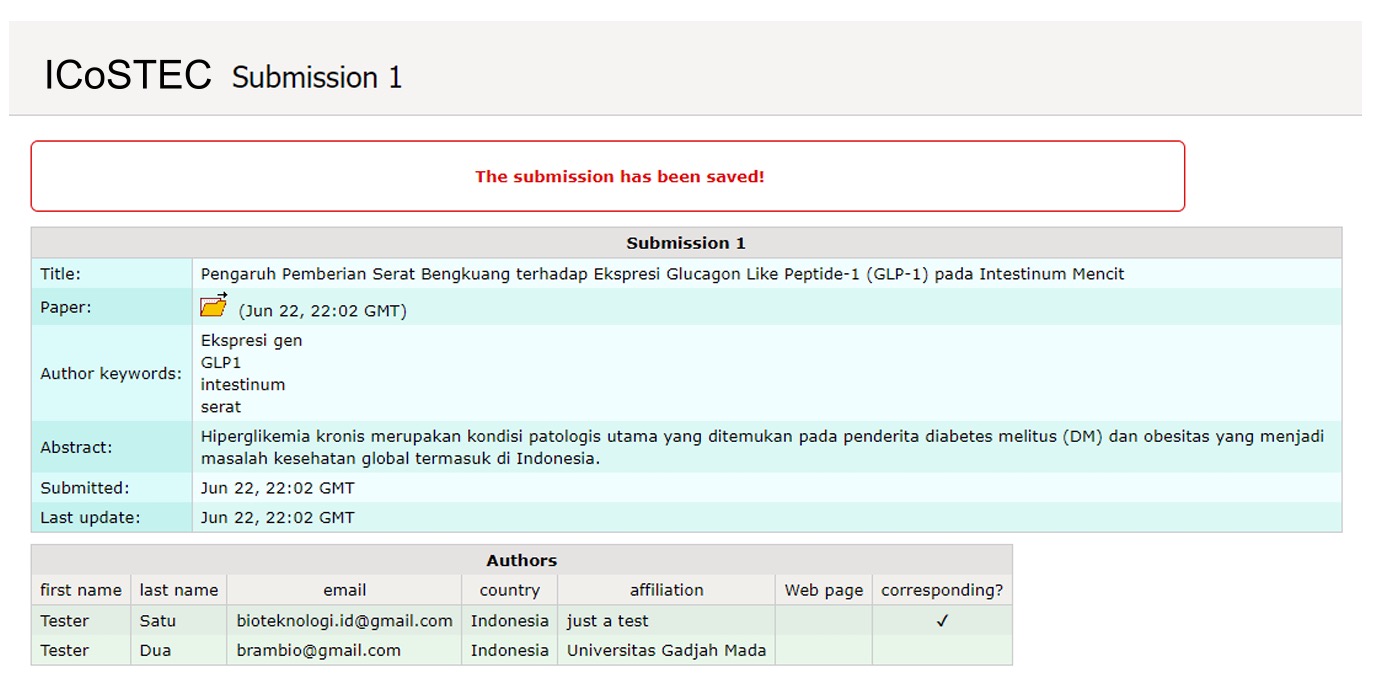
Task: Click the affiliation Universitas Gadjah Mada
Action: 666,650
